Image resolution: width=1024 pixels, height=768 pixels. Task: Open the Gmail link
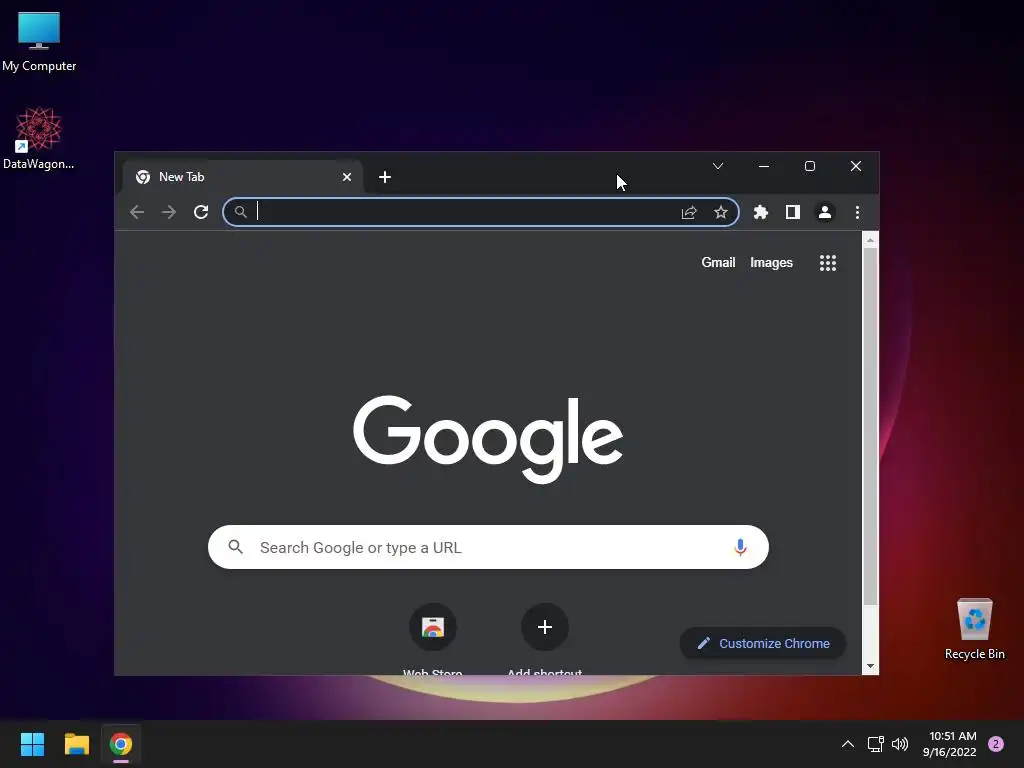718,263
